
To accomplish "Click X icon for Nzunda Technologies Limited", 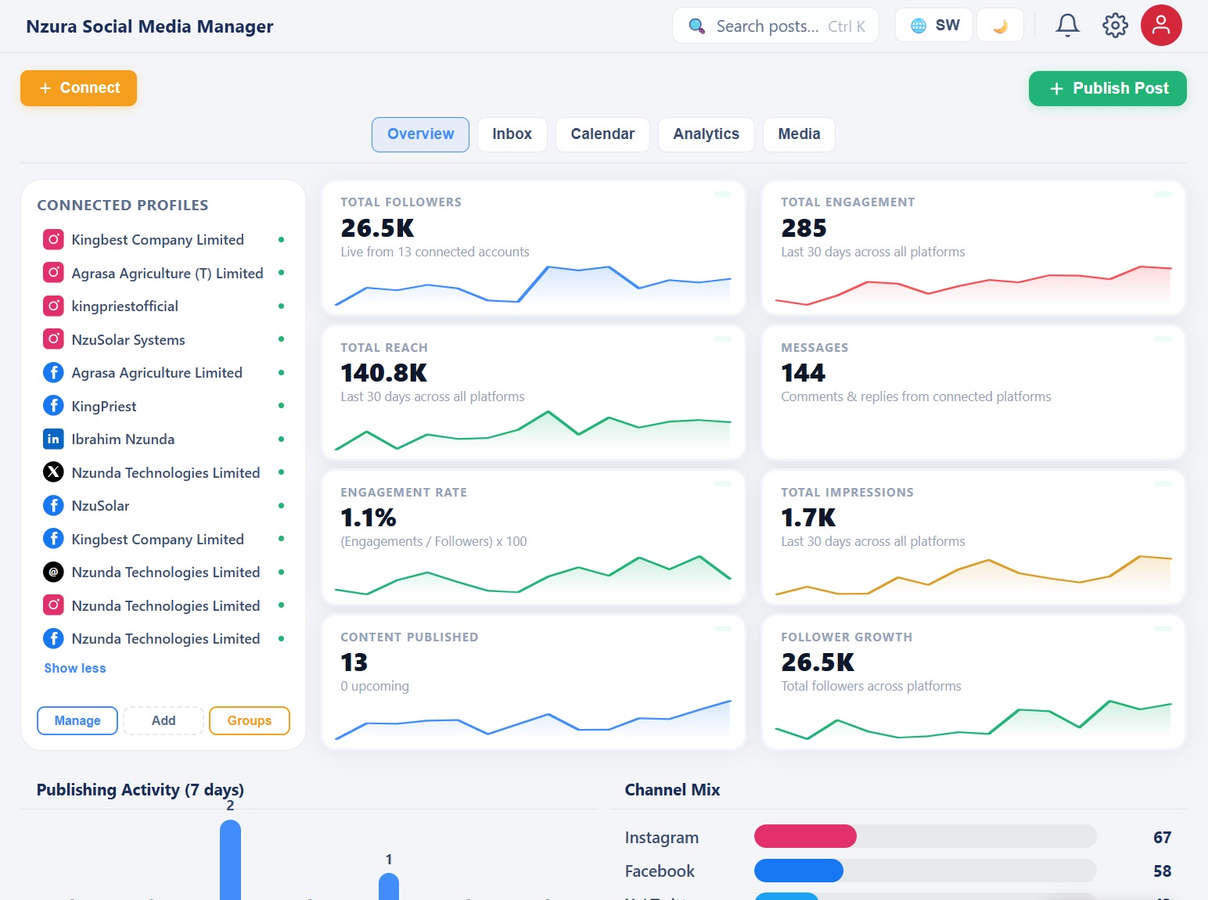I will [53, 472].
